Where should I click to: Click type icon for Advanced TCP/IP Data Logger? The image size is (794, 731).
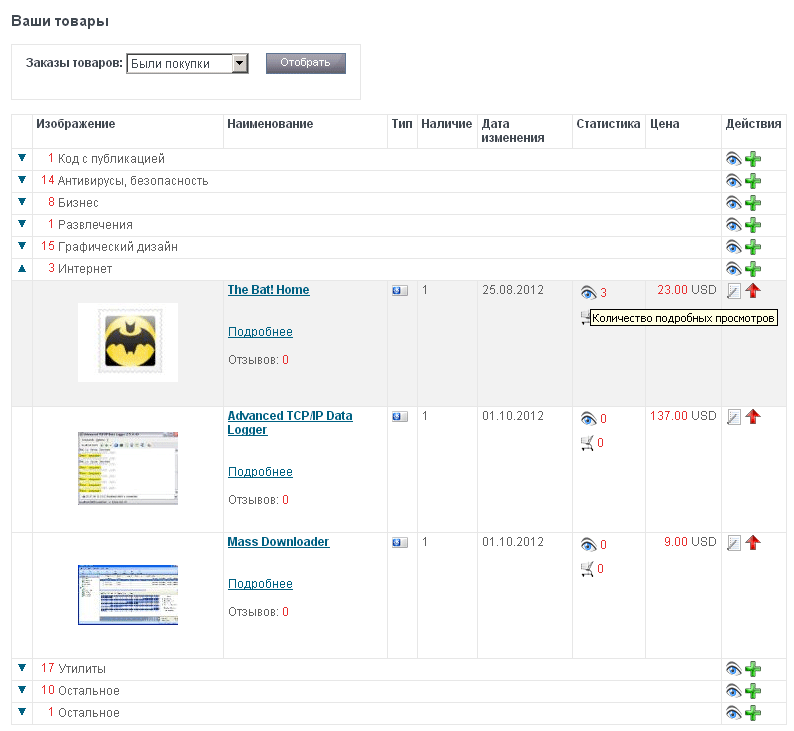coord(400,416)
